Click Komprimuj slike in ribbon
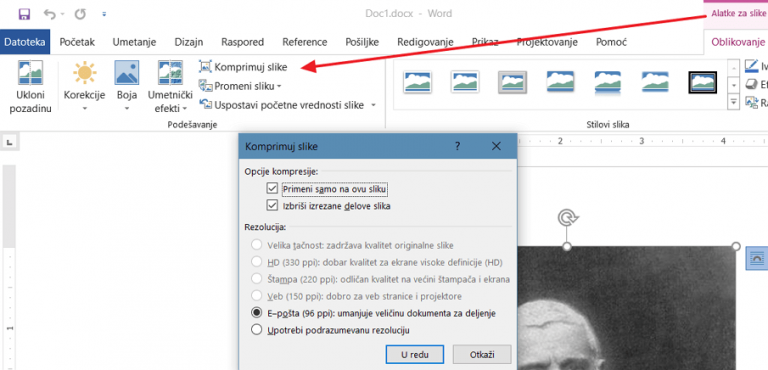 click(x=243, y=67)
